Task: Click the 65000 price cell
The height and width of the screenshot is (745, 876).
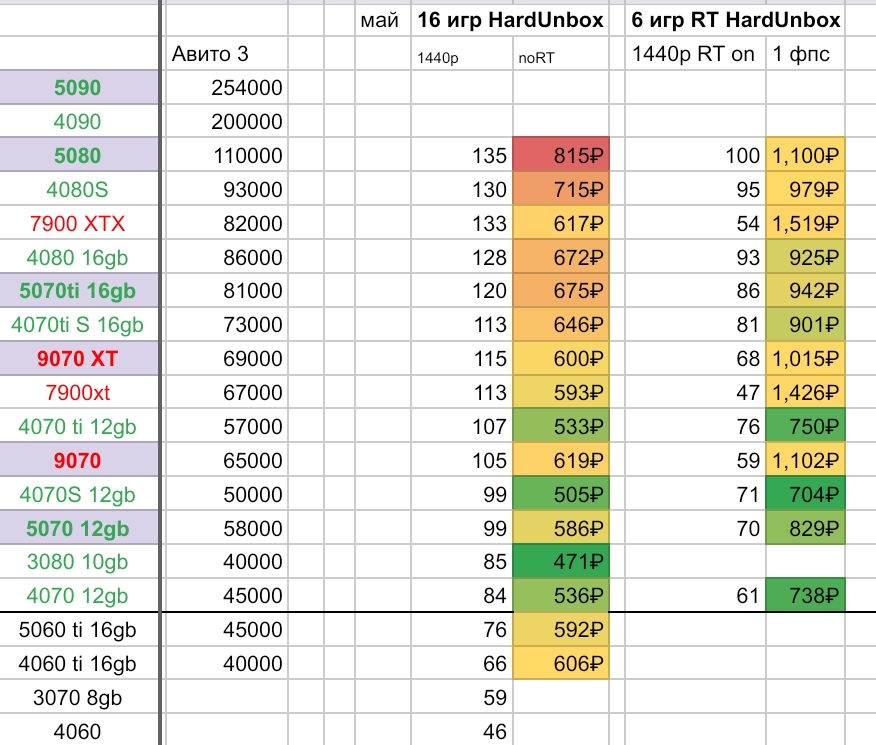Action: [227, 461]
